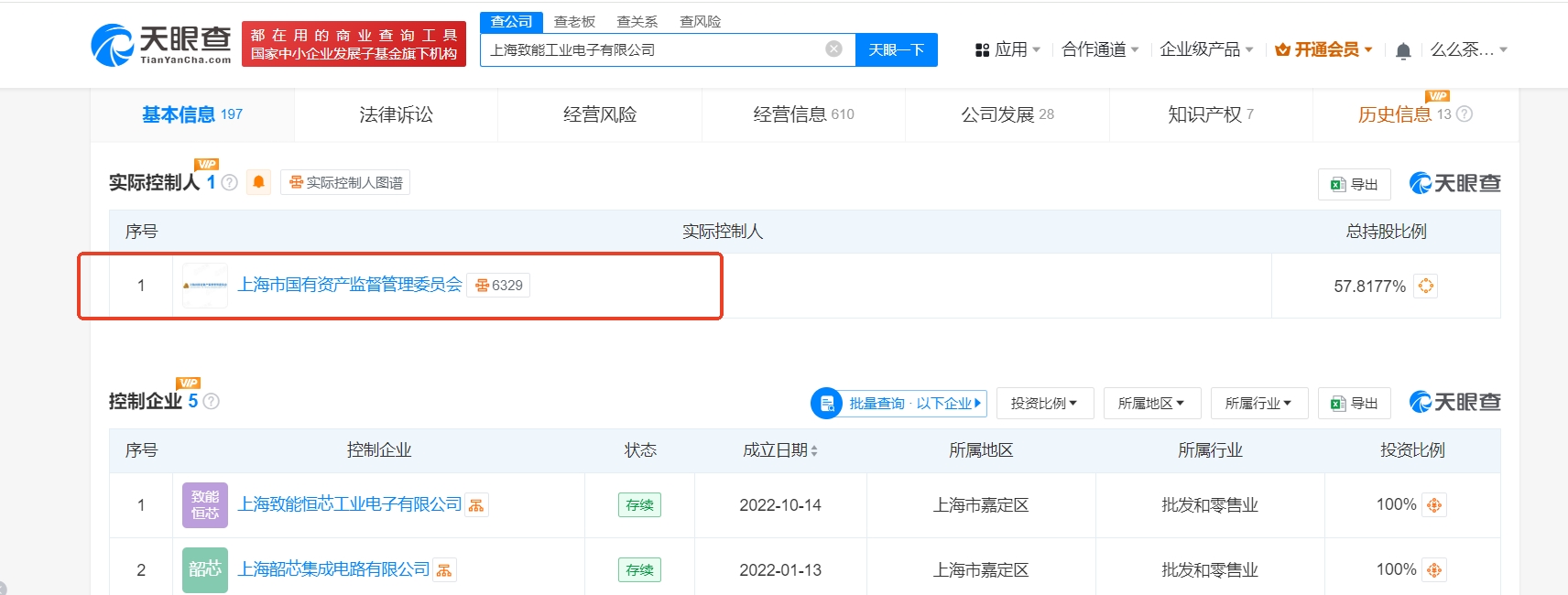Viewport: 1568px width, 595px height.
Task: Click the investment ratio icon in the 致能恒芯 row
Action: point(1434,505)
